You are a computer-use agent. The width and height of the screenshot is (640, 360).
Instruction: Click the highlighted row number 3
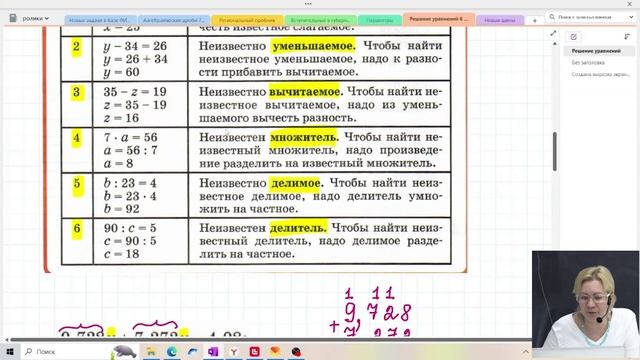[x=77, y=92]
